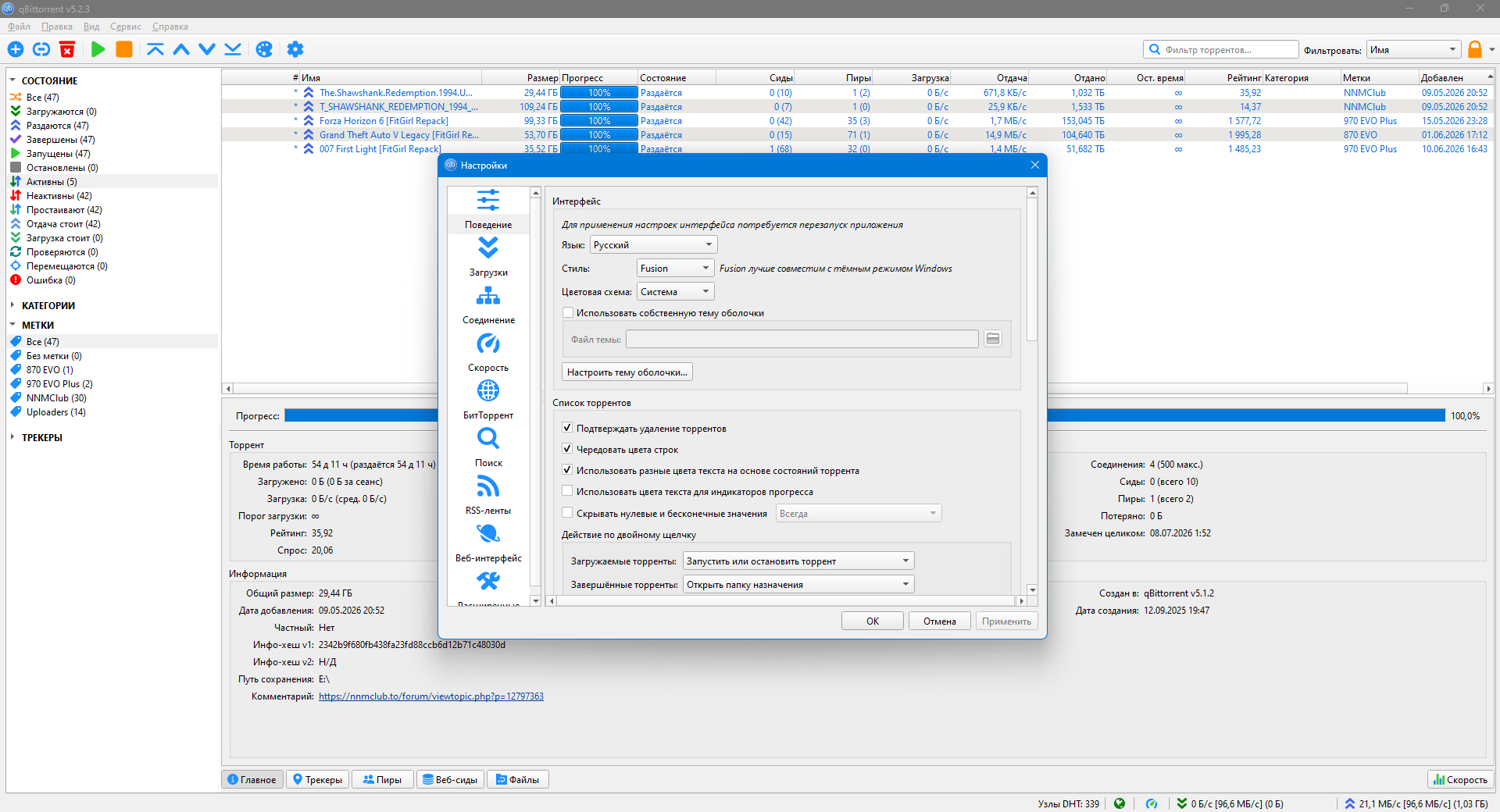Image resolution: width=1500 pixels, height=812 pixels.
Task: Click OK in the settings dialog
Action: [x=873, y=621]
